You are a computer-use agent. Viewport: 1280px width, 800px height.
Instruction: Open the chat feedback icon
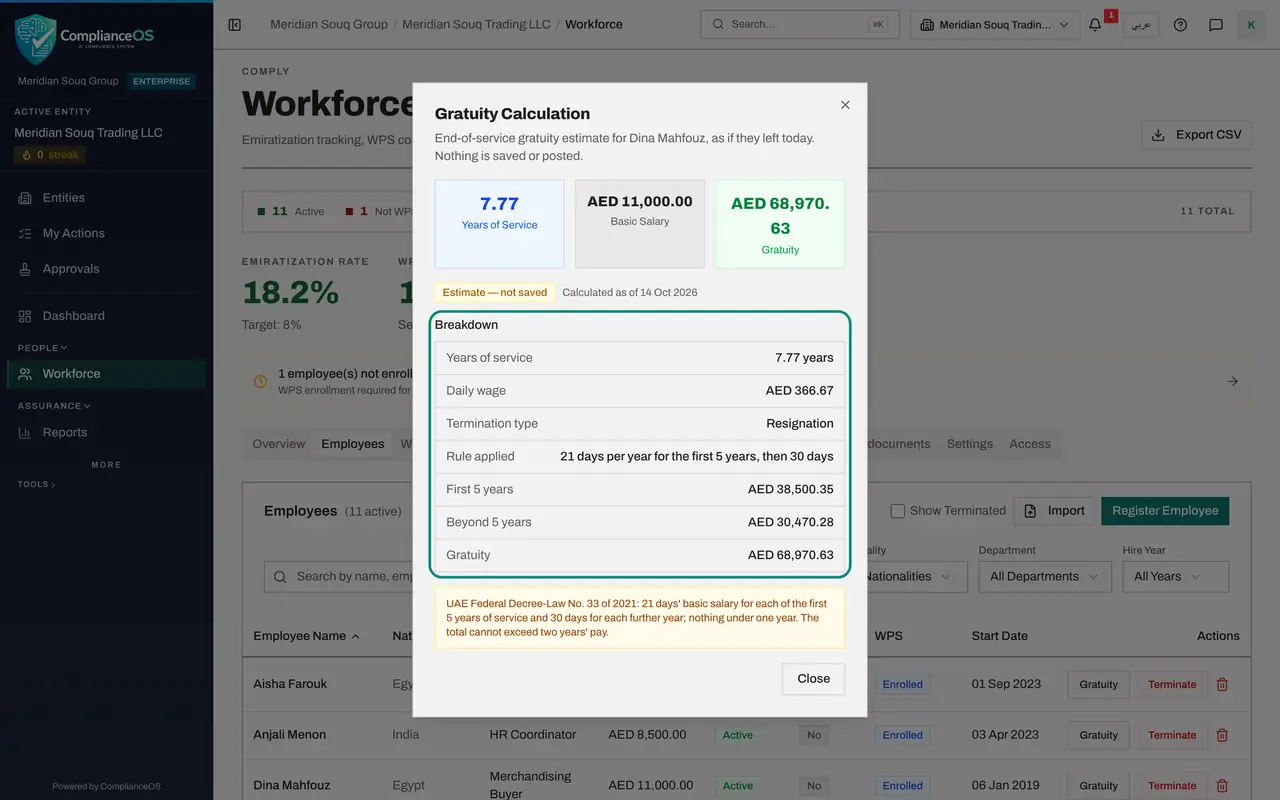pyautogui.click(x=1216, y=25)
